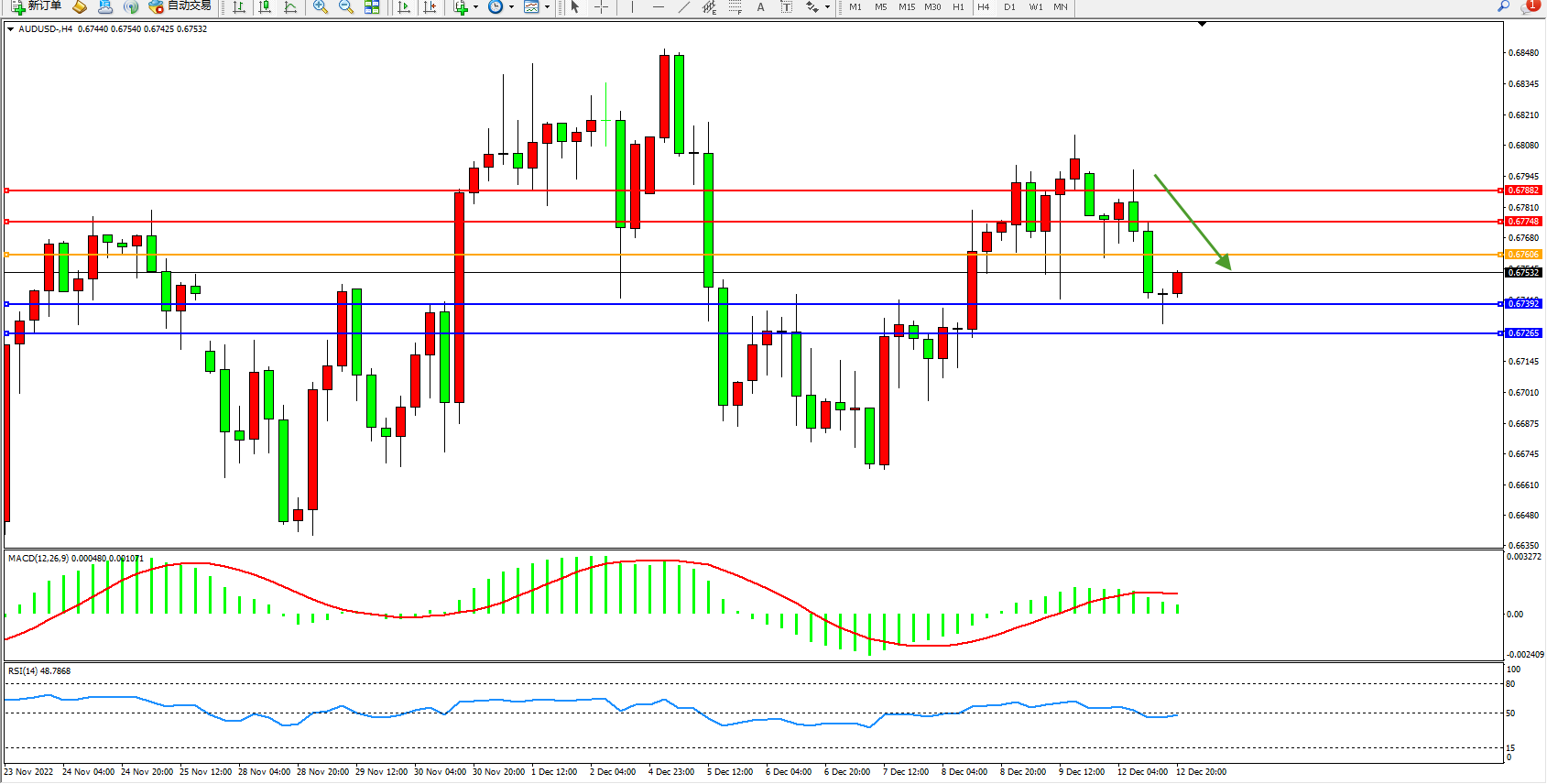1547x784 pixels.
Task: Select the crosshair tool
Action: pyautogui.click(x=602, y=7)
